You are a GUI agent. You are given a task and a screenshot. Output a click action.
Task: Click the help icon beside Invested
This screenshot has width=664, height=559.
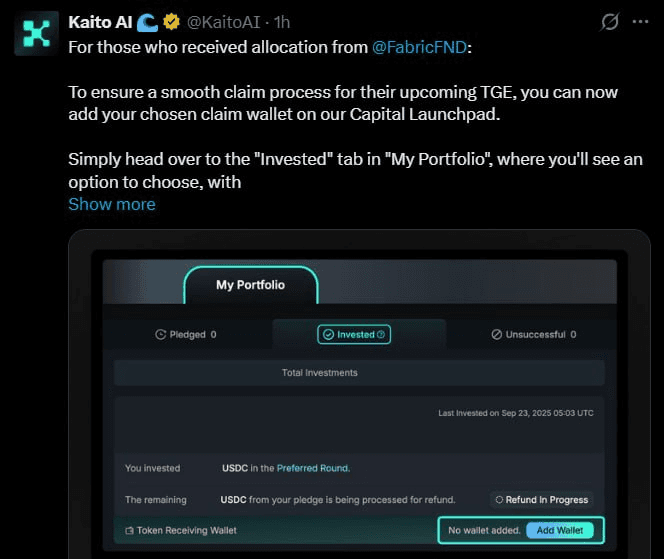pos(381,335)
